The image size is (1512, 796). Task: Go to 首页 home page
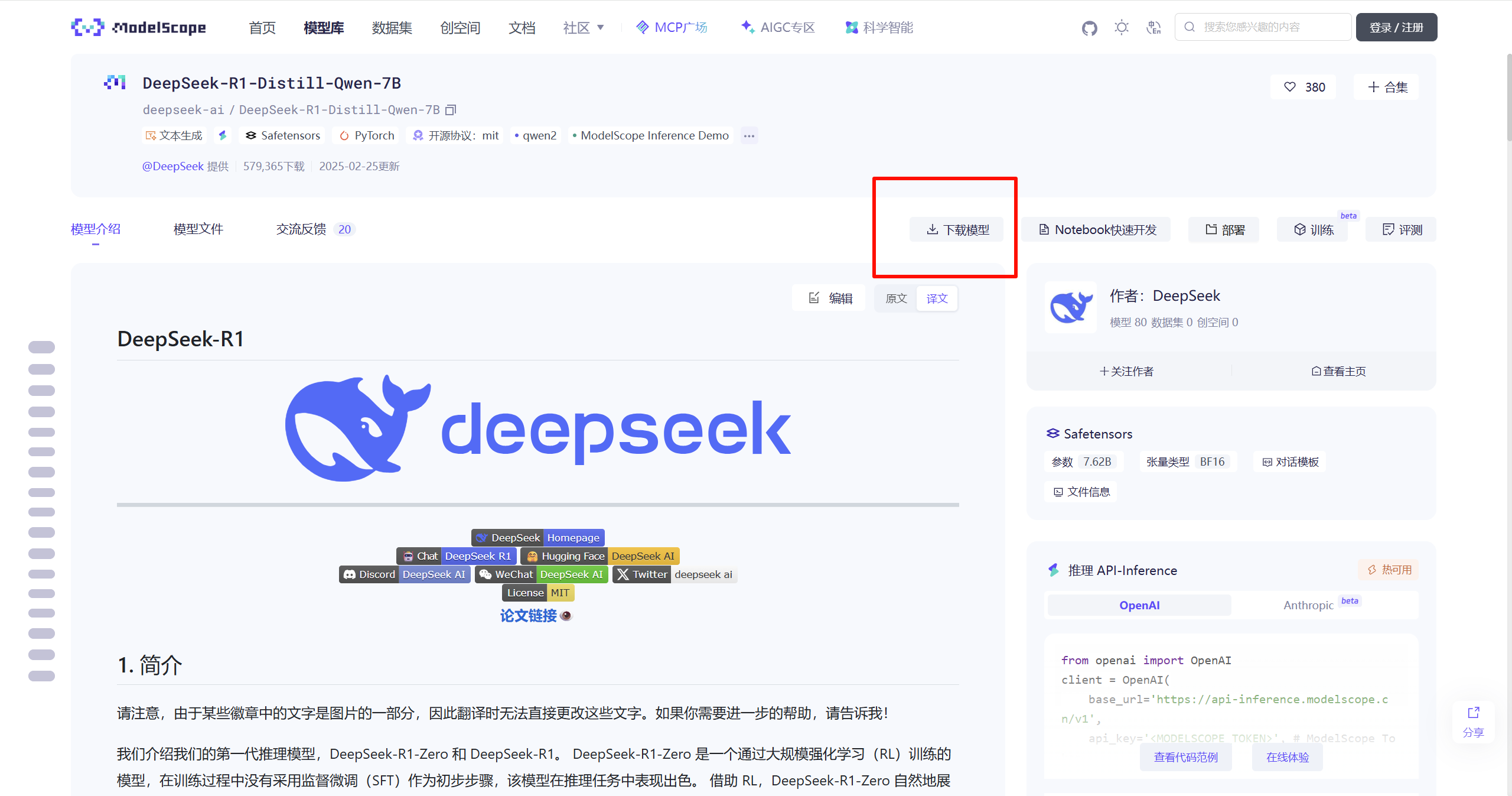point(262,27)
